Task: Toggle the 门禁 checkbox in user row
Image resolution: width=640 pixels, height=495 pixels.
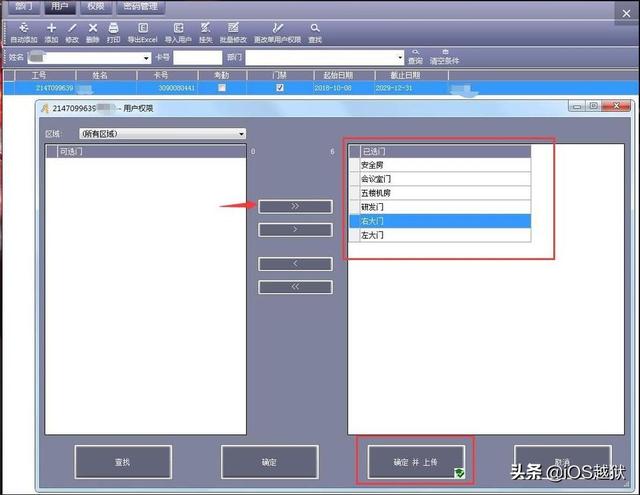Action: 280,88
